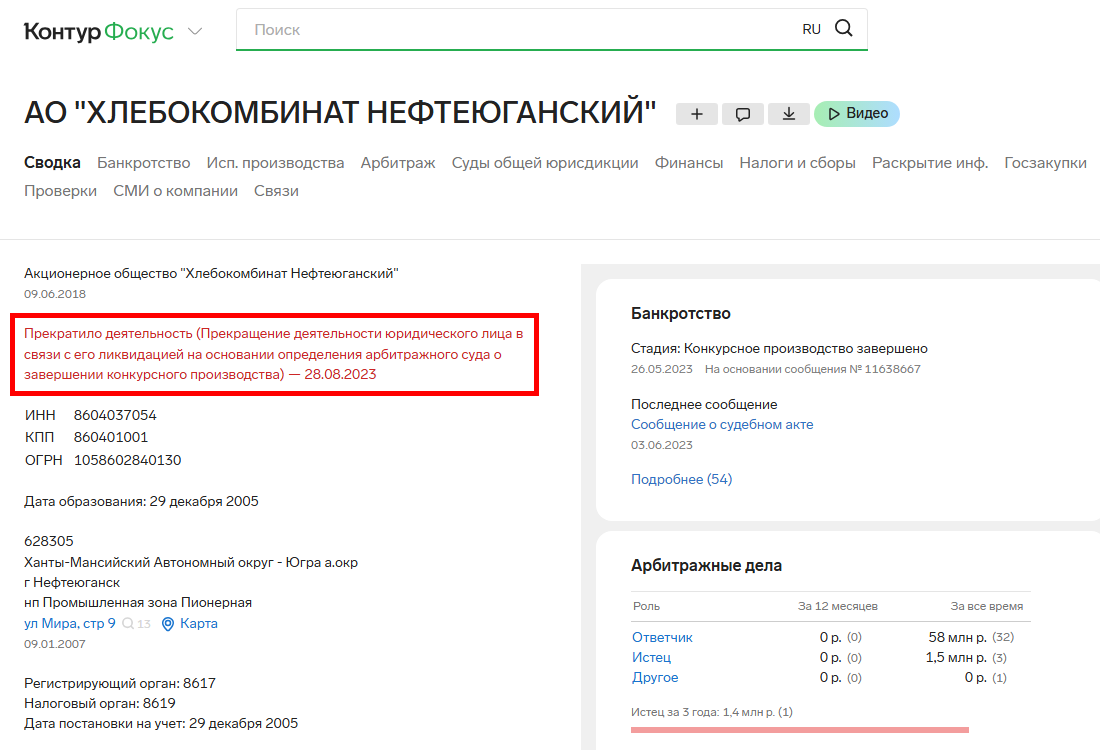Screen dimensions: 1100x750
Task: Open the Истец arbitration role link
Action: pyautogui.click(x=651, y=657)
